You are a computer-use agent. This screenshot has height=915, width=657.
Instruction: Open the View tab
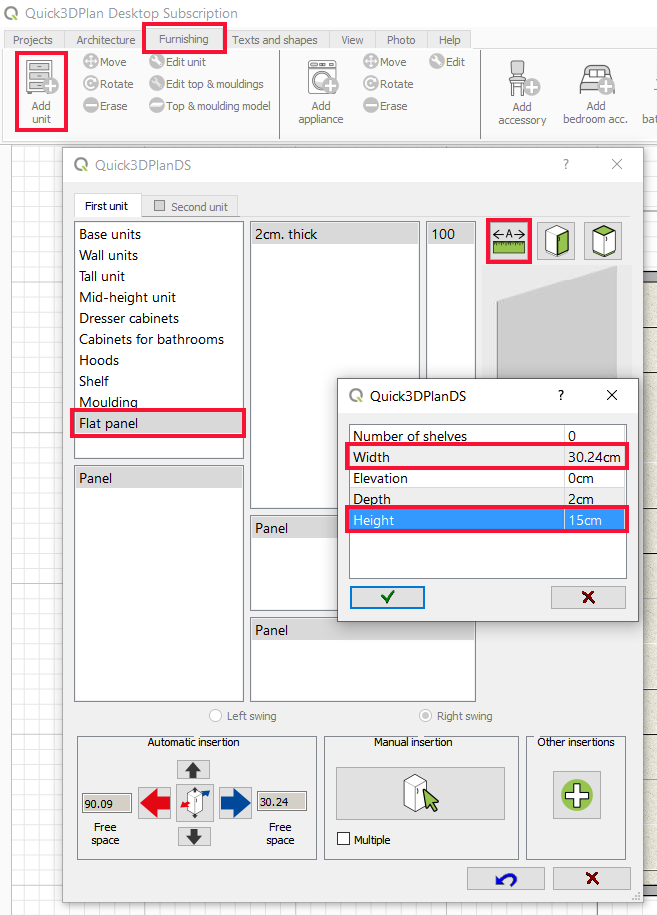(352, 40)
